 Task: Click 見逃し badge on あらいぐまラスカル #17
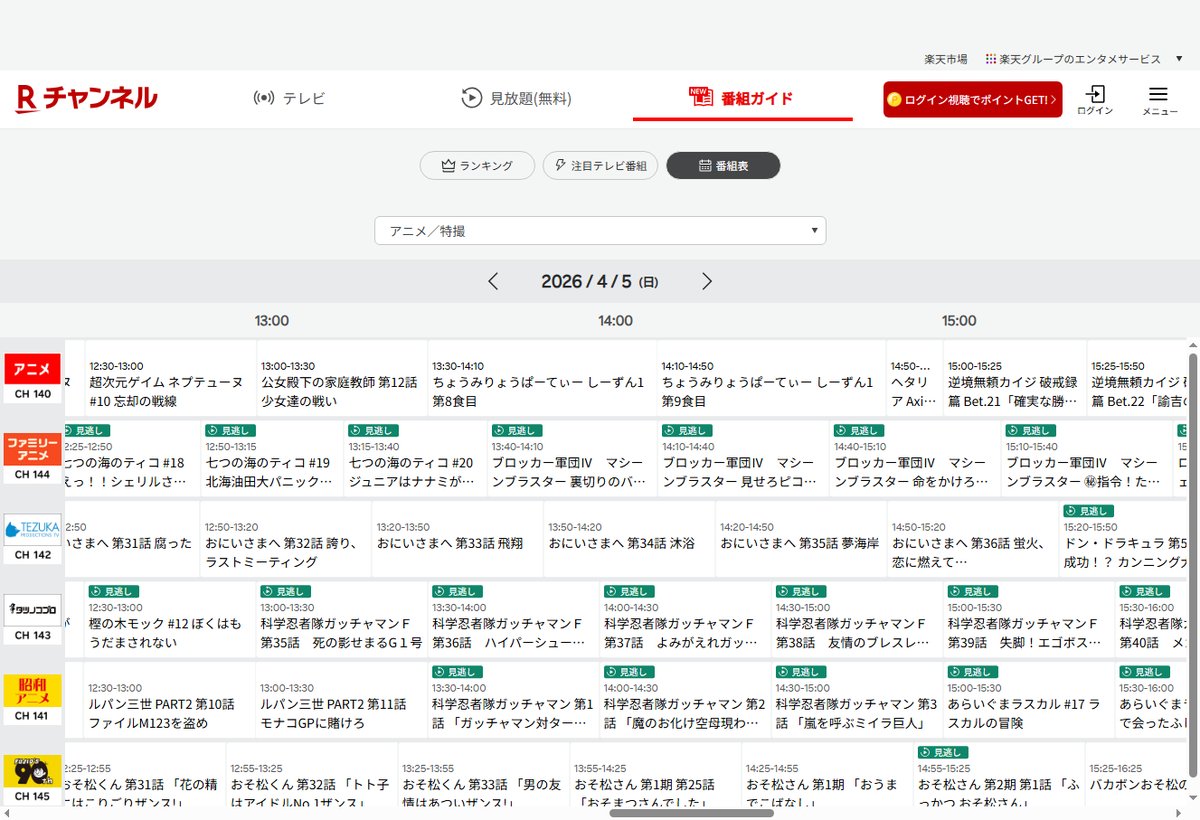[973, 671]
